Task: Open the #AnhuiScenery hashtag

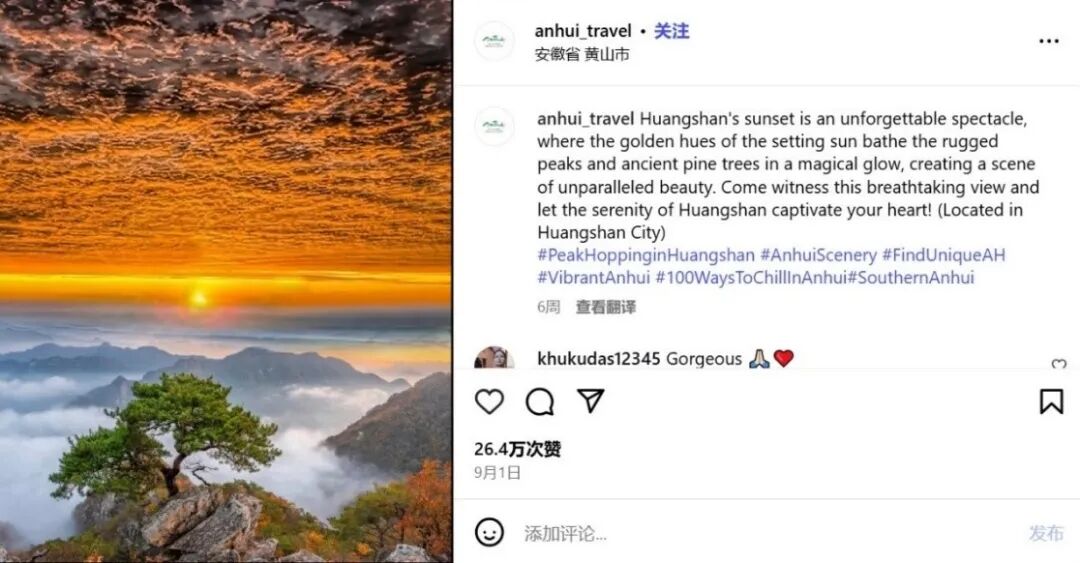Action: tap(818, 255)
